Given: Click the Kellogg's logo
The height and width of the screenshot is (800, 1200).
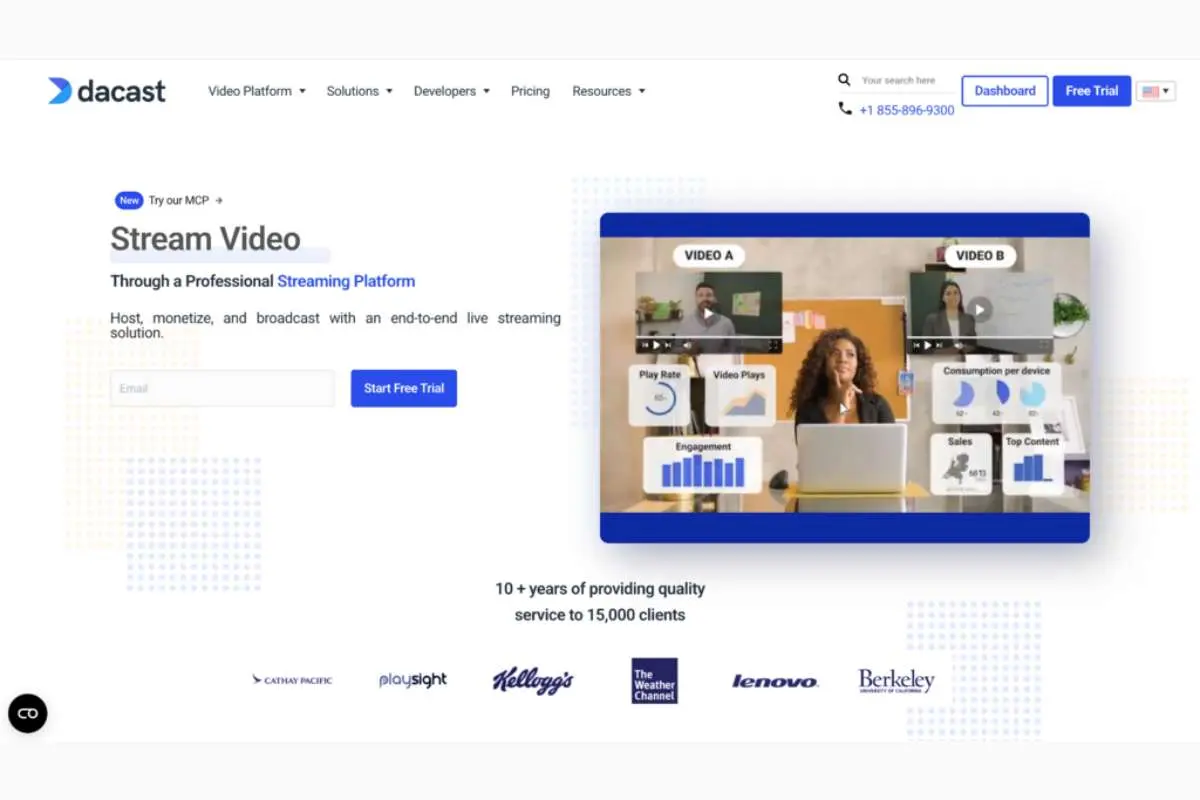Looking at the screenshot, I should coord(533,680).
